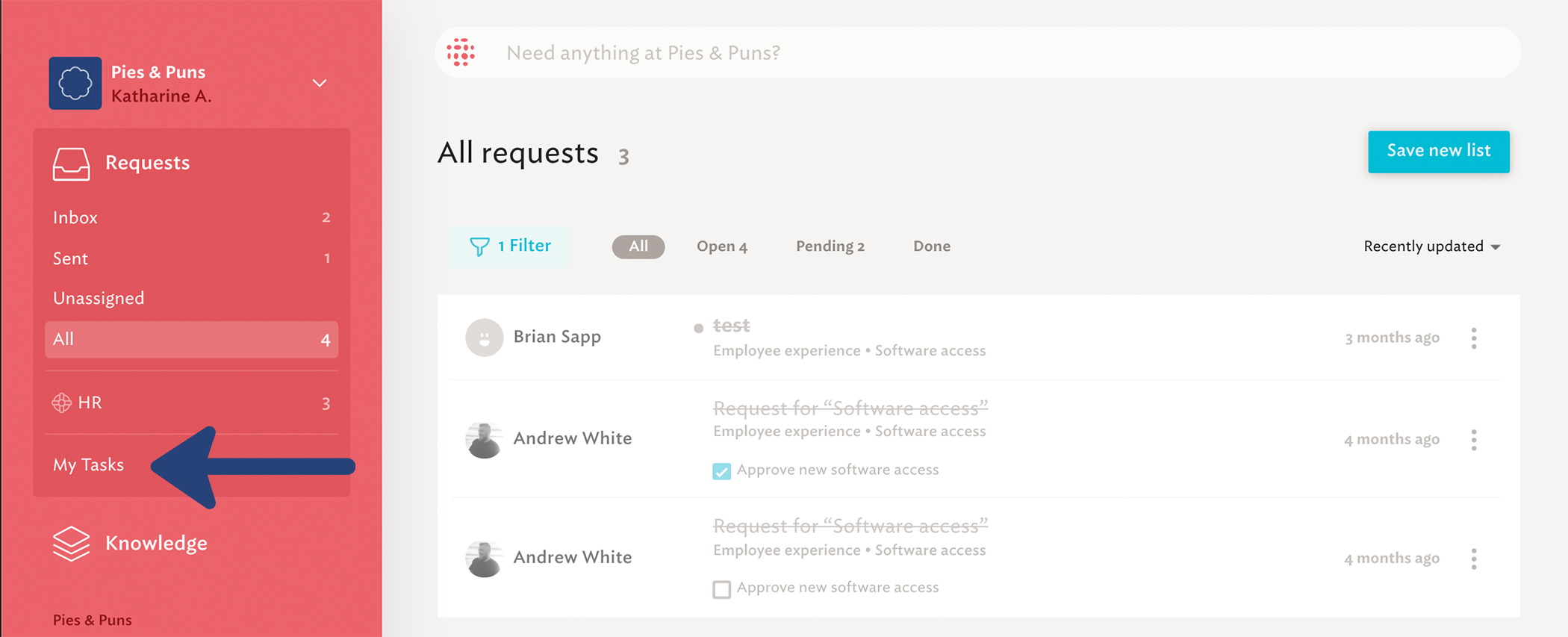Open the Recently updated sort dropdown
Screen dimensions: 1568x637
(1431, 246)
